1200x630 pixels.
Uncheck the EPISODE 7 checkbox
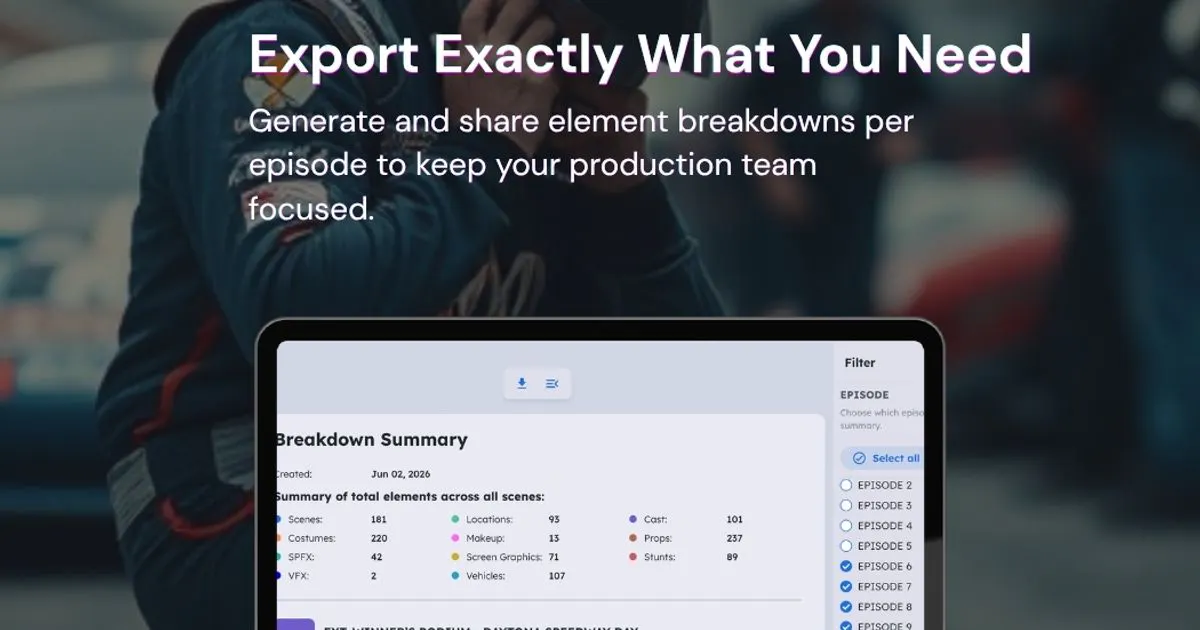tap(846, 587)
